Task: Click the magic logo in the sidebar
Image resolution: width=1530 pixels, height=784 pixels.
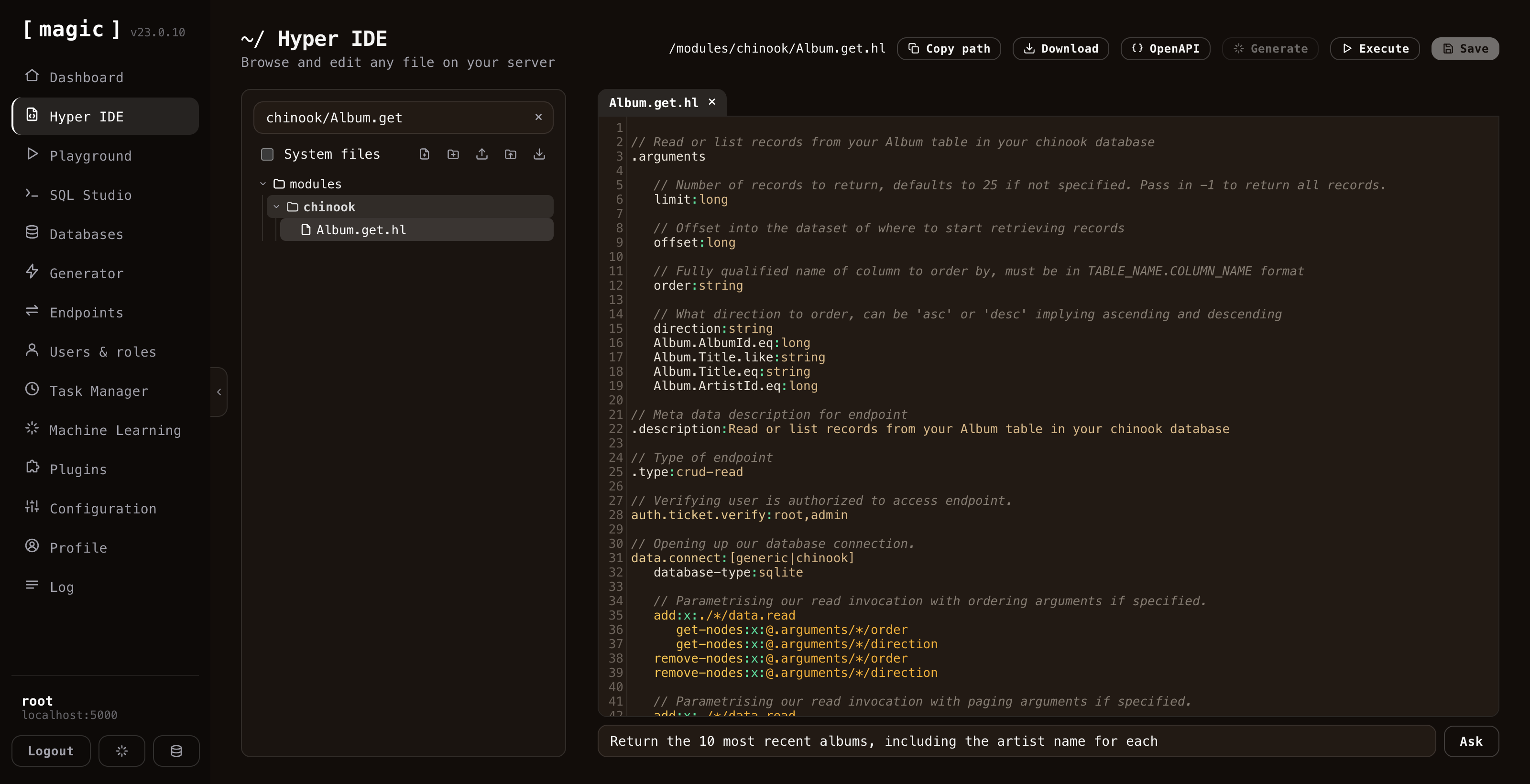Action: 71,29
